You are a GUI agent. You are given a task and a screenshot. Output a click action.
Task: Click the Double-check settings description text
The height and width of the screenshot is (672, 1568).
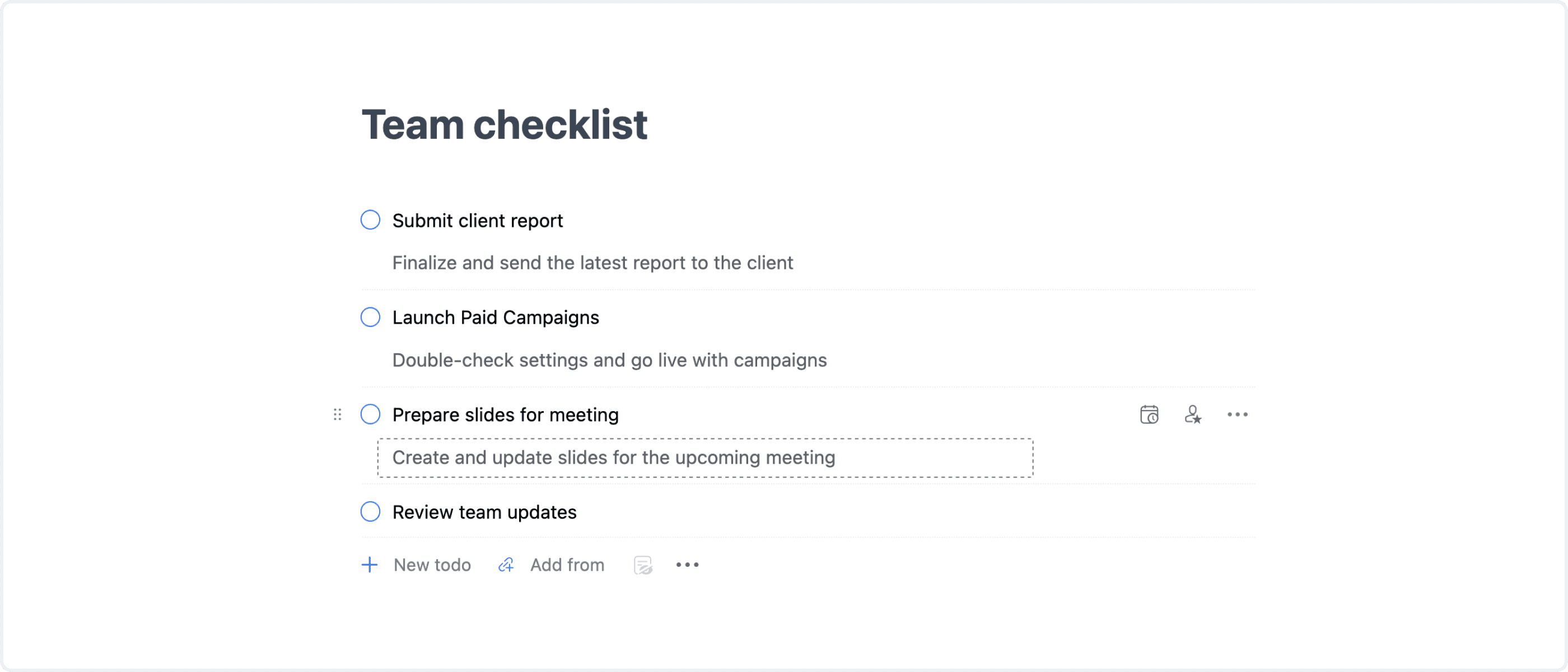(x=609, y=360)
